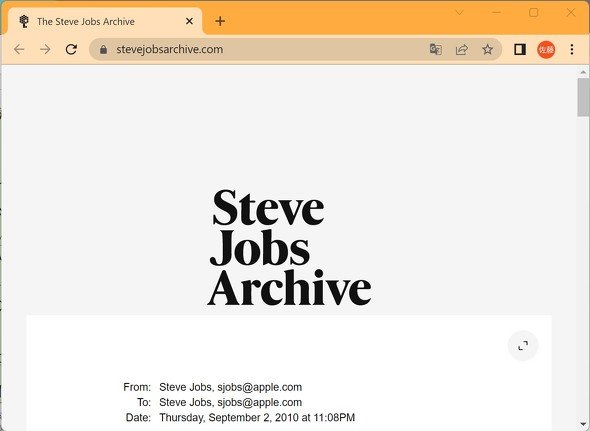Close The Steve Jobs Archive tab
This screenshot has width=590, height=431.
click(189, 21)
